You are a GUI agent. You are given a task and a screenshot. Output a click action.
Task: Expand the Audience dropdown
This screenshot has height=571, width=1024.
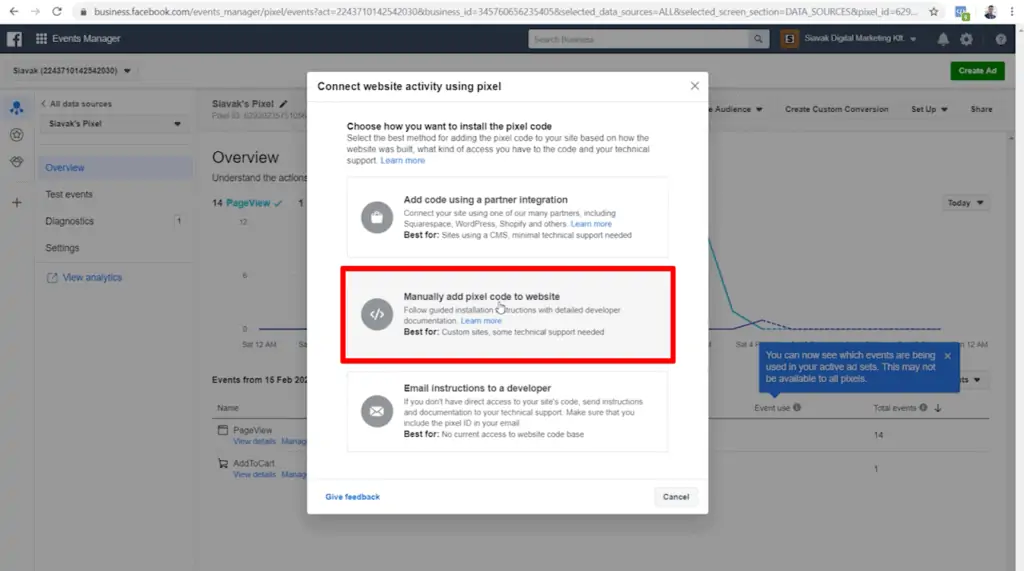click(737, 109)
